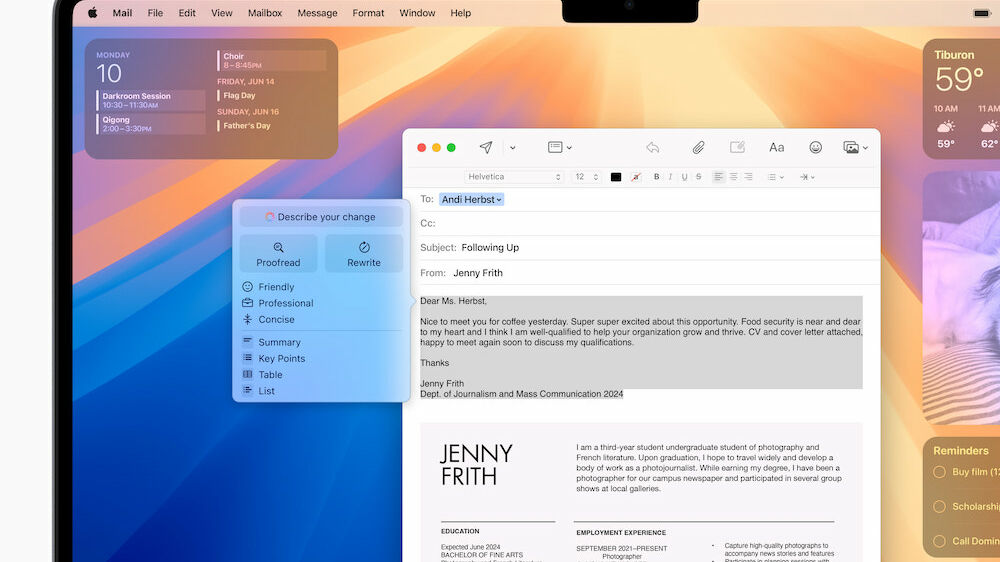Viewport: 1000px width, 562px height.
Task: Click the Dear Ms. Herbst greeting
Action: (453, 301)
